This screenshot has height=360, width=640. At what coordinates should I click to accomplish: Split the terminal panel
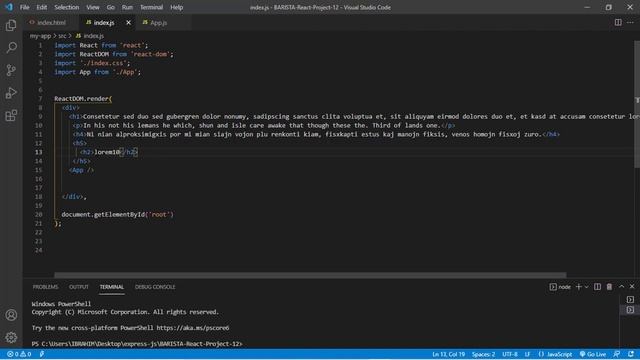pyautogui.click(x=597, y=287)
